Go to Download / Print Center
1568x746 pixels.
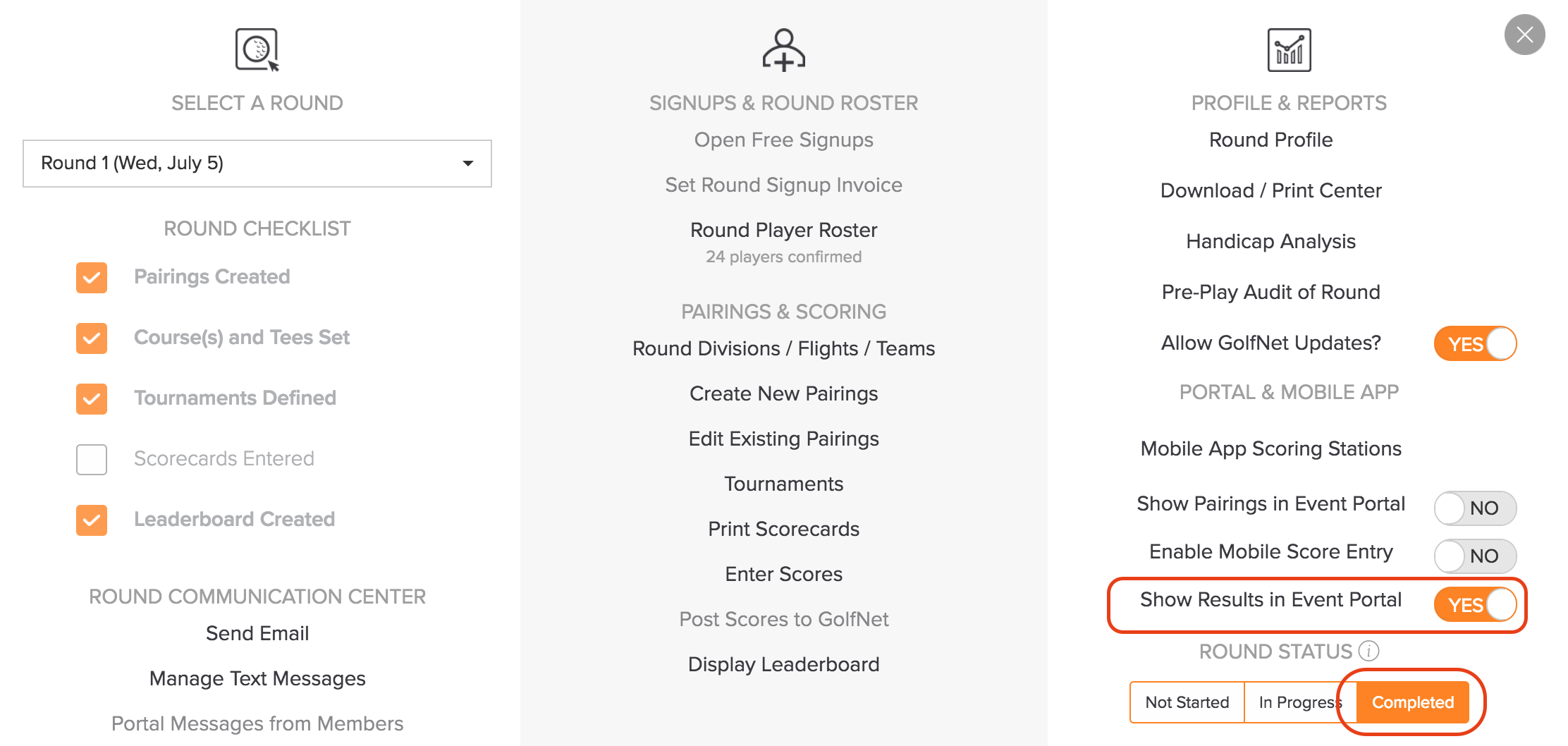click(1270, 190)
